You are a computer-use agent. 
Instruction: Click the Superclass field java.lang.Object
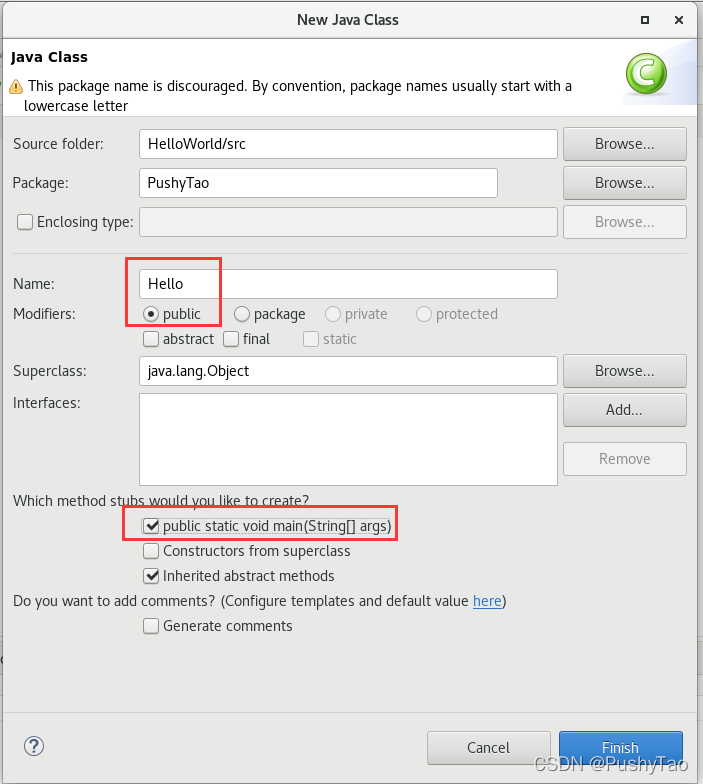pyautogui.click(x=348, y=371)
